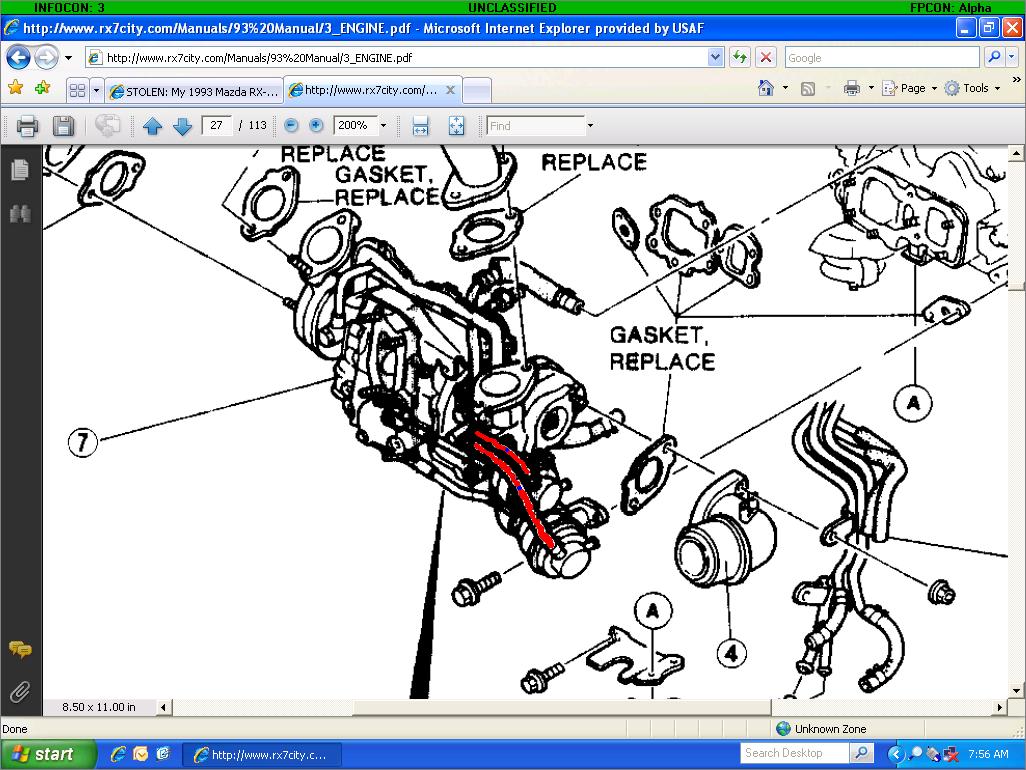Image resolution: width=1026 pixels, height=770 pixels.
Task: Zoom out with the minus button
Action: (x=291, y=126)
